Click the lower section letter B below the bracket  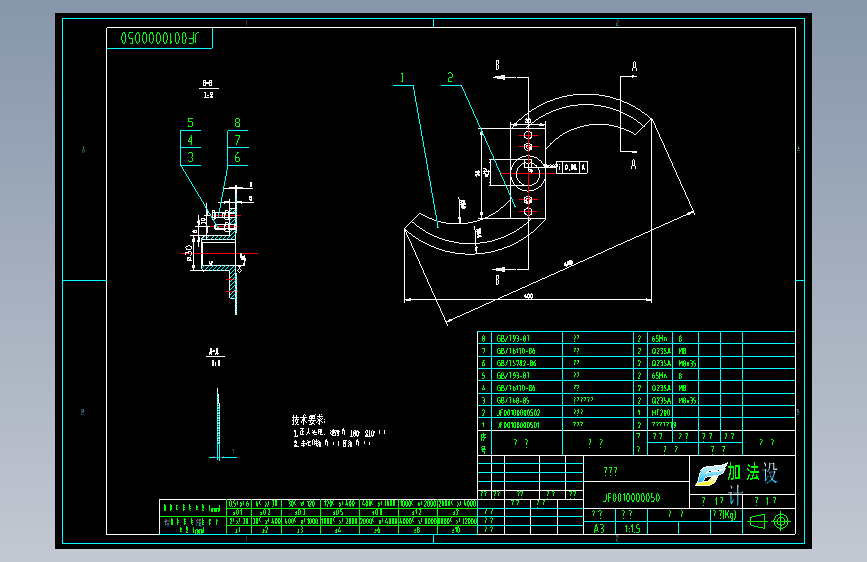pyautogui.click(x=497, y=280)
